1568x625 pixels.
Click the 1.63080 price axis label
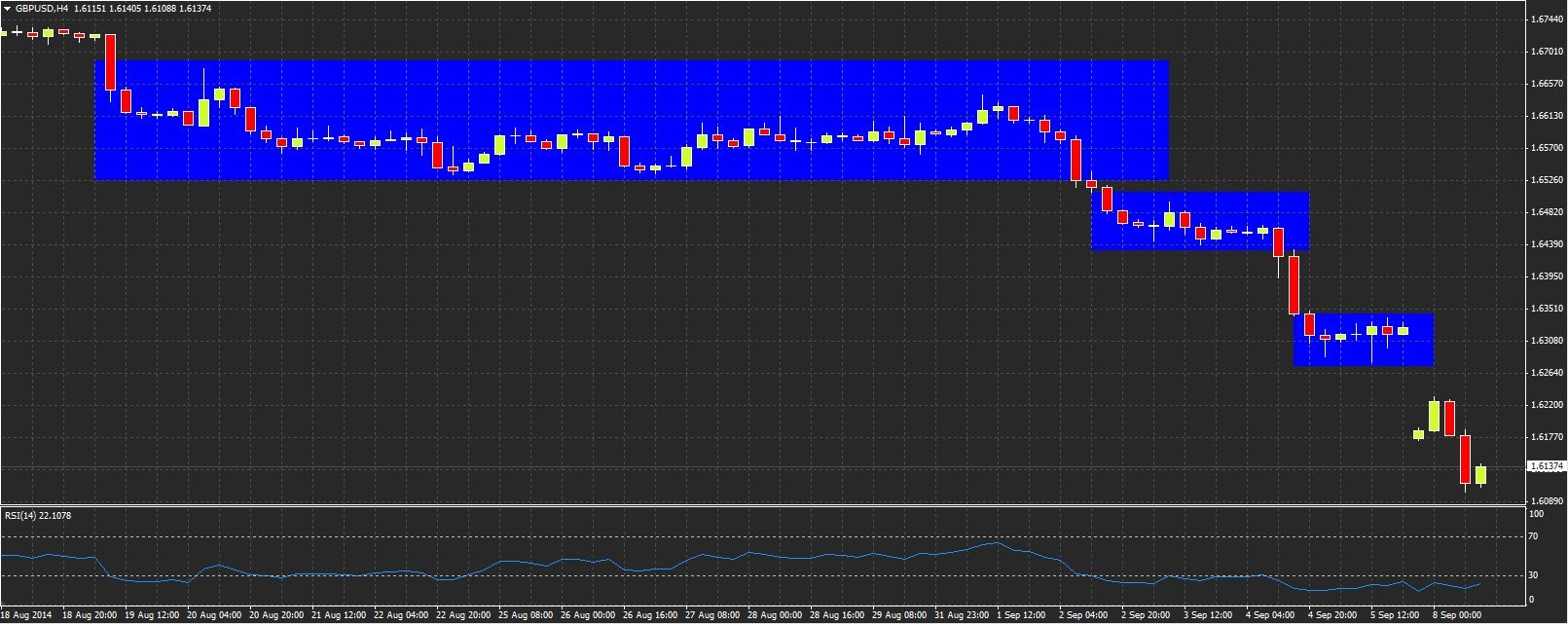tap(1548, 340)
